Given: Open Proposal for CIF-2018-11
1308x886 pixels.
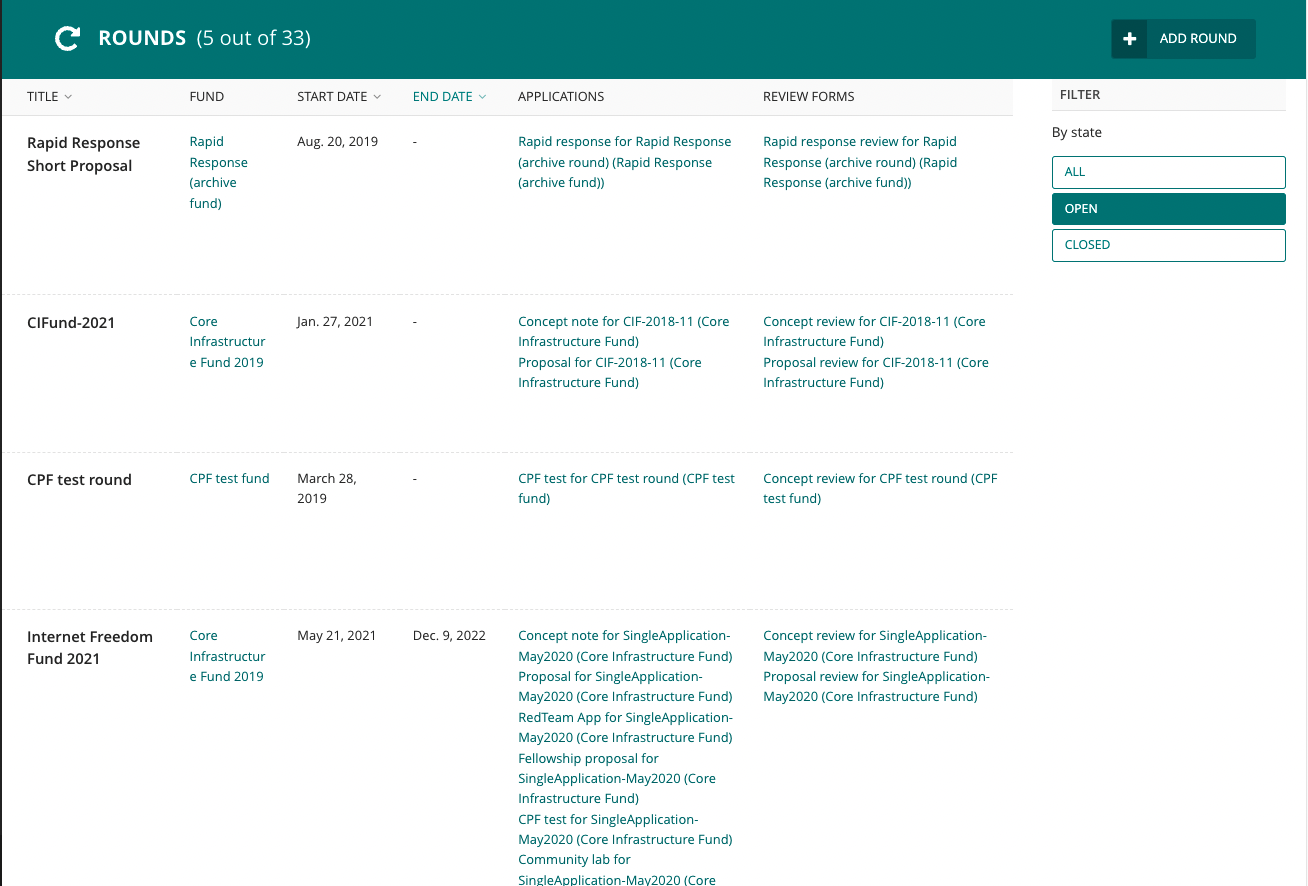Looking at the screenshot, I should (x=609, y=372).
